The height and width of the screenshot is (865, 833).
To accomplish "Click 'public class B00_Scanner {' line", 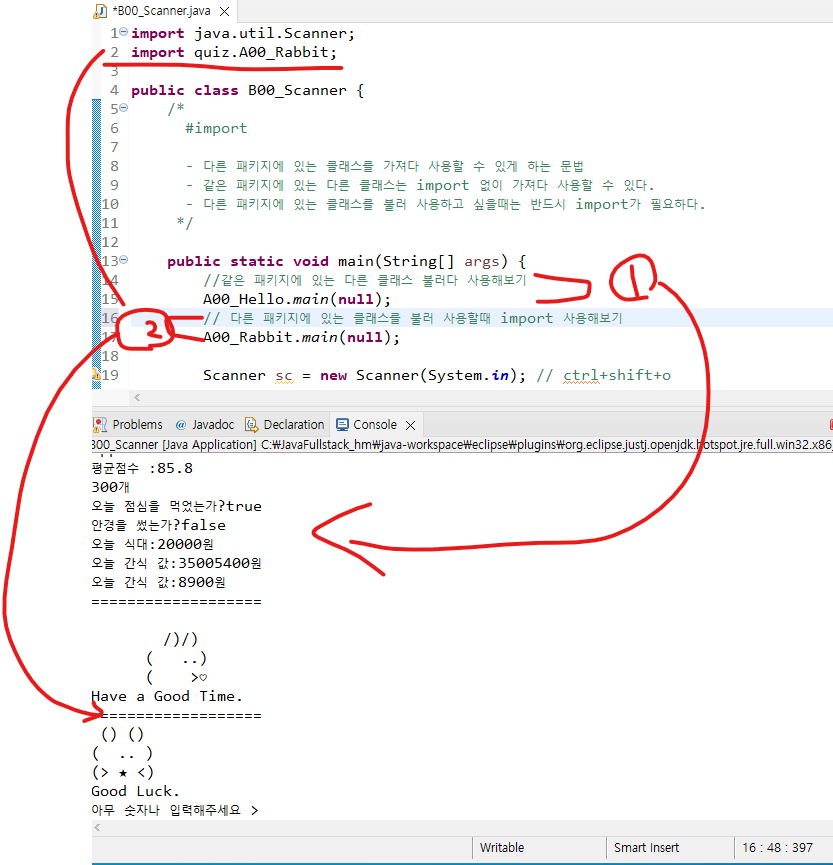I will [x=247, y=90].
